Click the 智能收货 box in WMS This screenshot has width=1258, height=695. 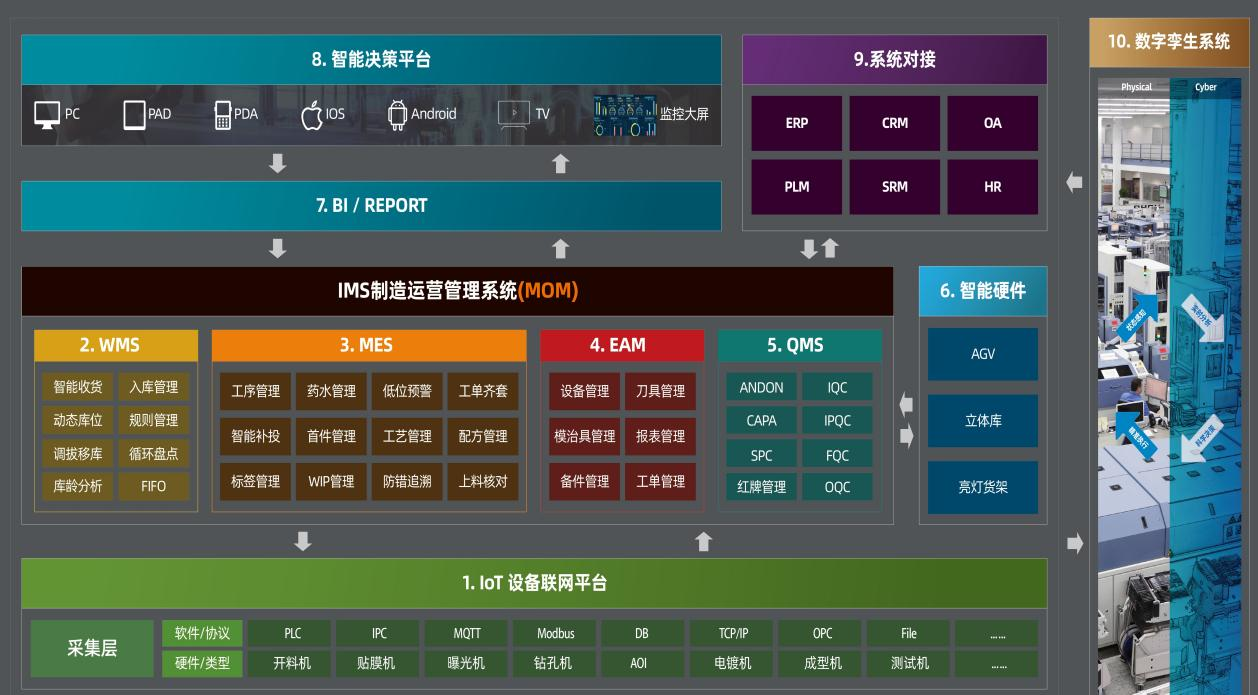click(77, 387)
